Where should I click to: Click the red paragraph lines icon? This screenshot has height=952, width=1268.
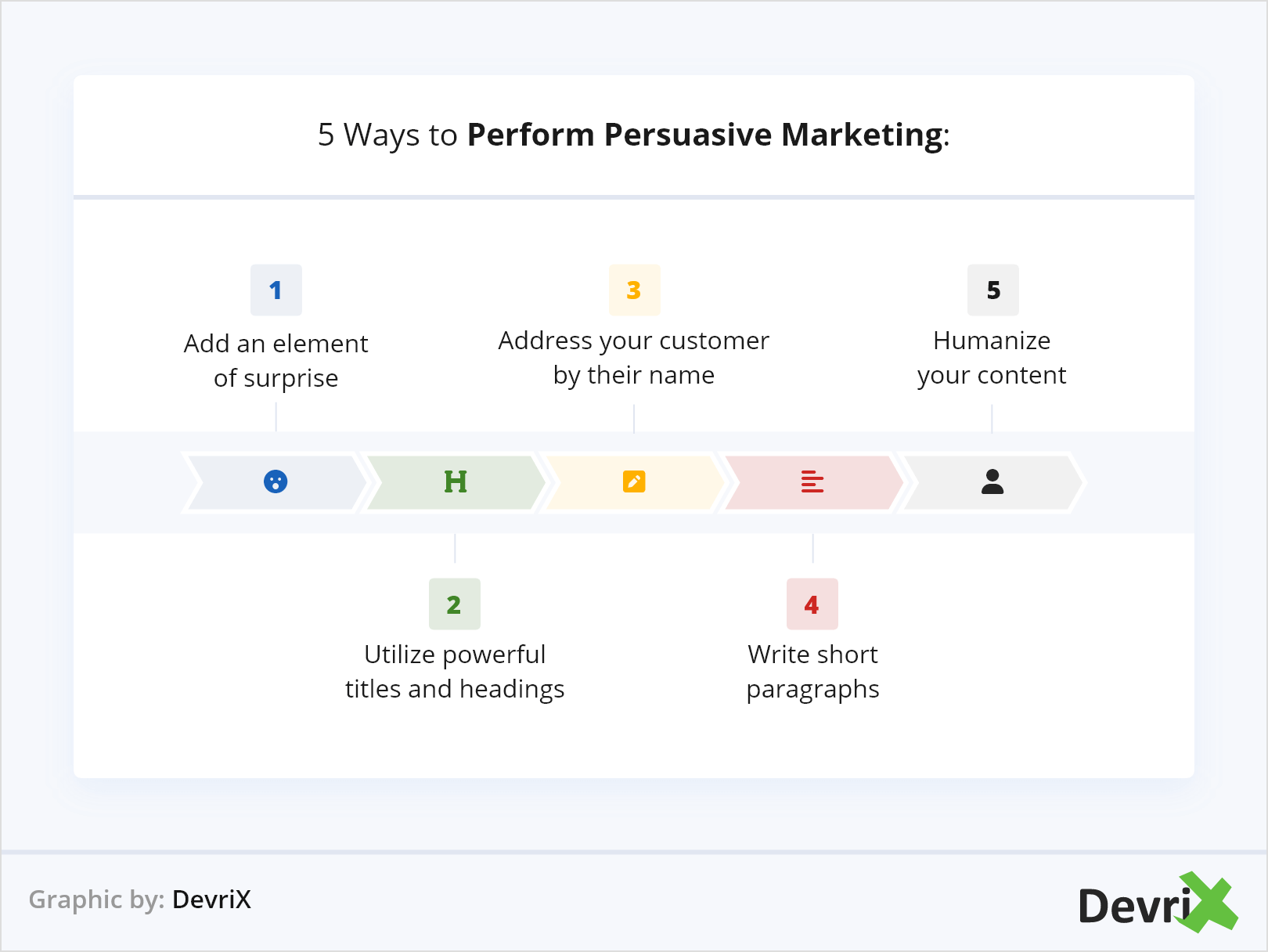coord(812,481)
